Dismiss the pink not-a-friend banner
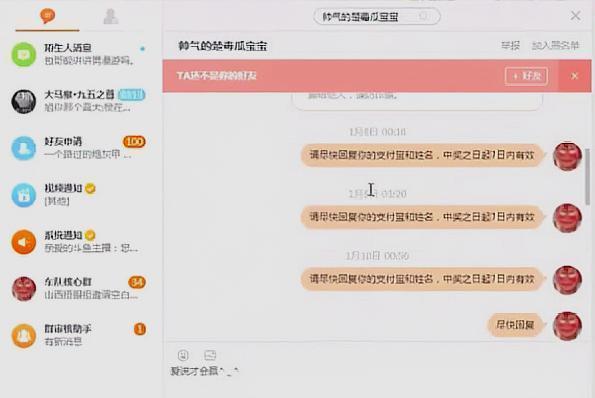Viewport: 595px width, 398px height. click(575, 76)
